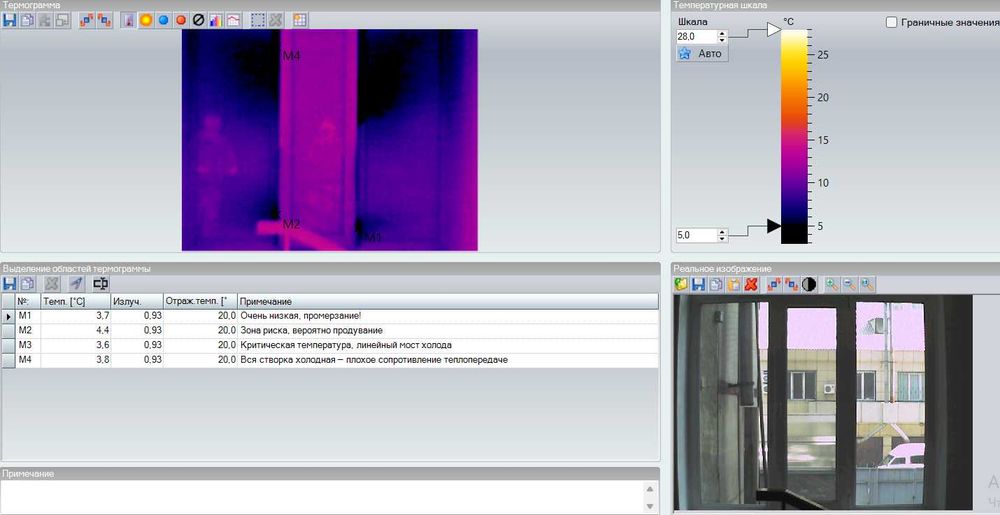Click the upper scale input field 28,0
This screenshot has height=515, width=1000.
696,38
